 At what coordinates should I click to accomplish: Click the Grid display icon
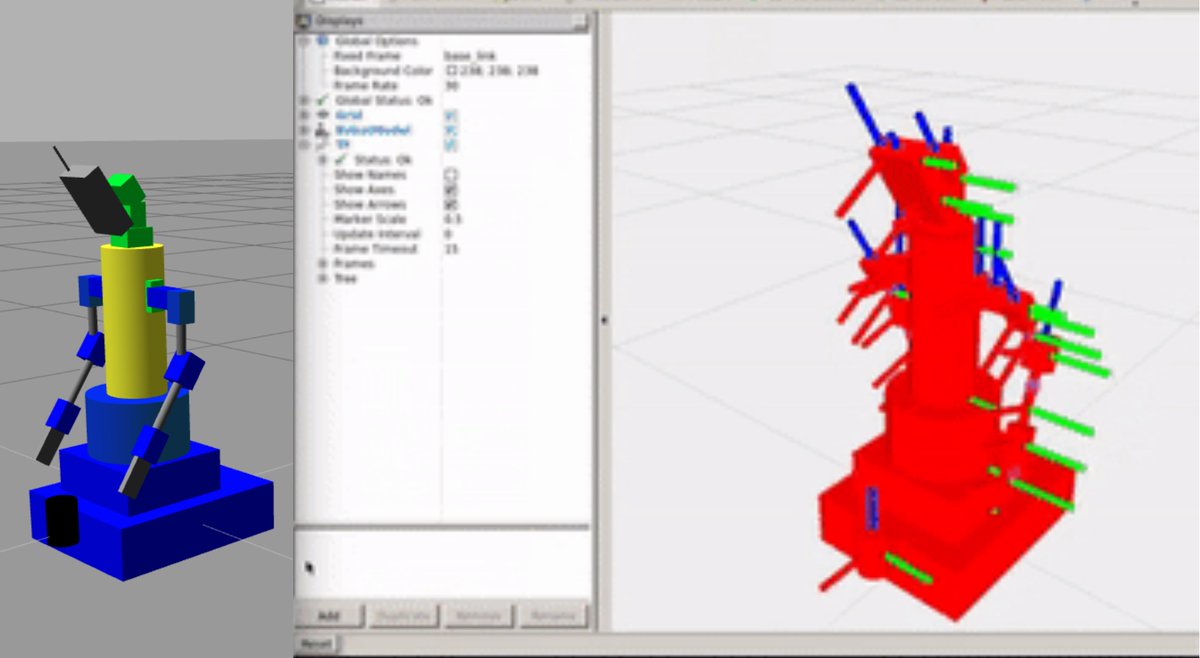pos(322,115)
